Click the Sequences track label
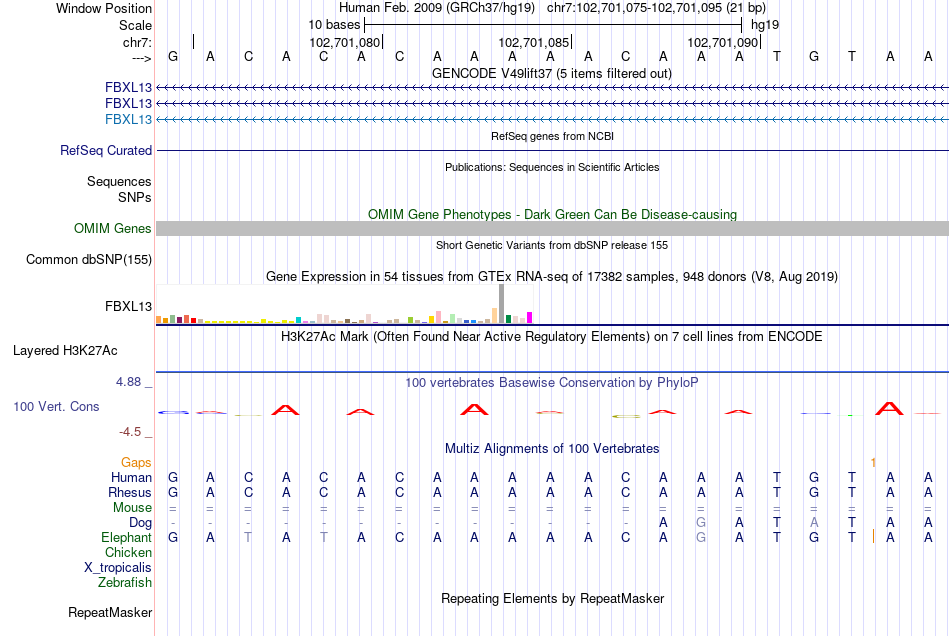The width and height of the screenshot is (950, 636). (x=119, y=181)
